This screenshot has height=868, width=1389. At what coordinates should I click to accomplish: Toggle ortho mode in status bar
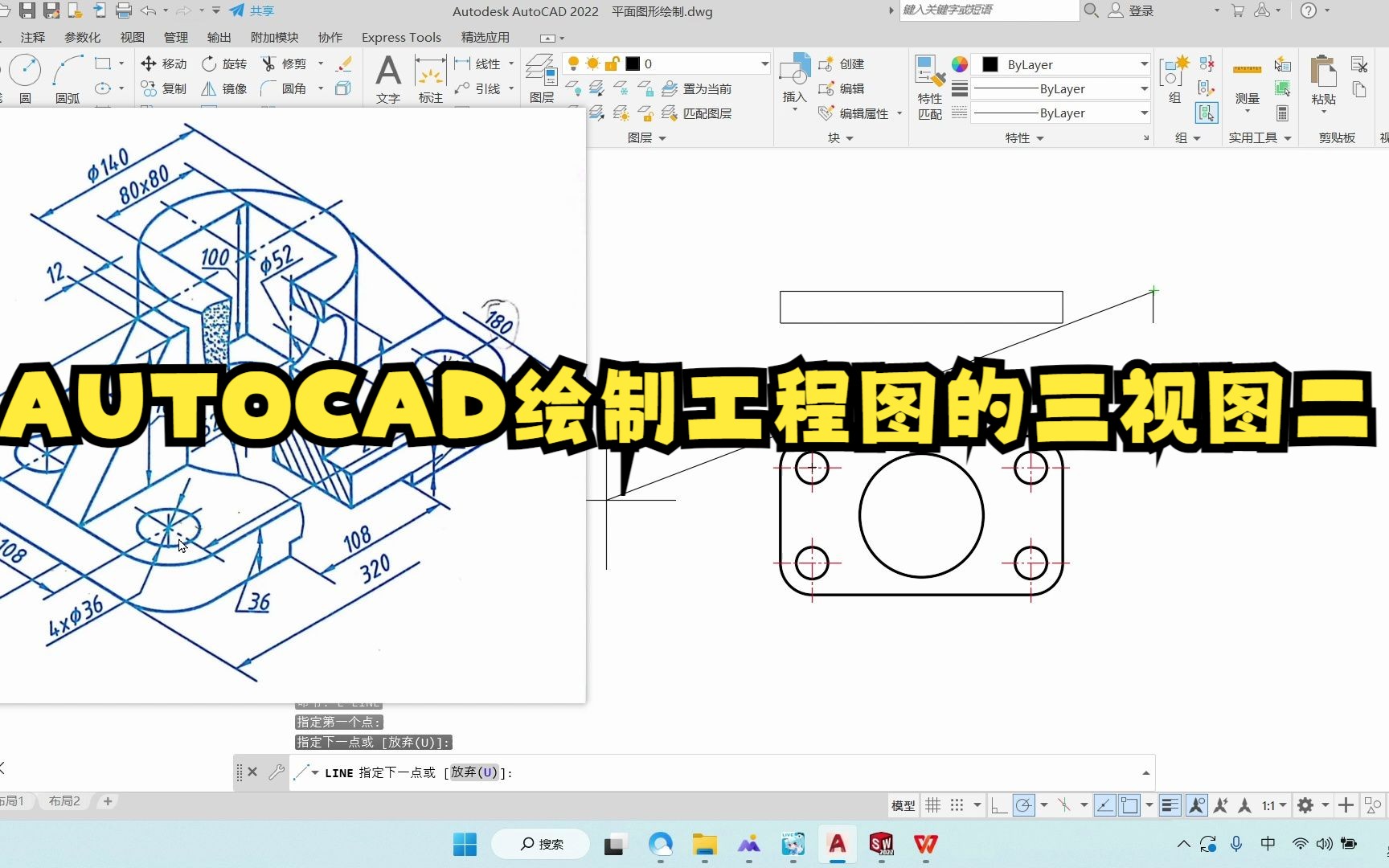999,805
